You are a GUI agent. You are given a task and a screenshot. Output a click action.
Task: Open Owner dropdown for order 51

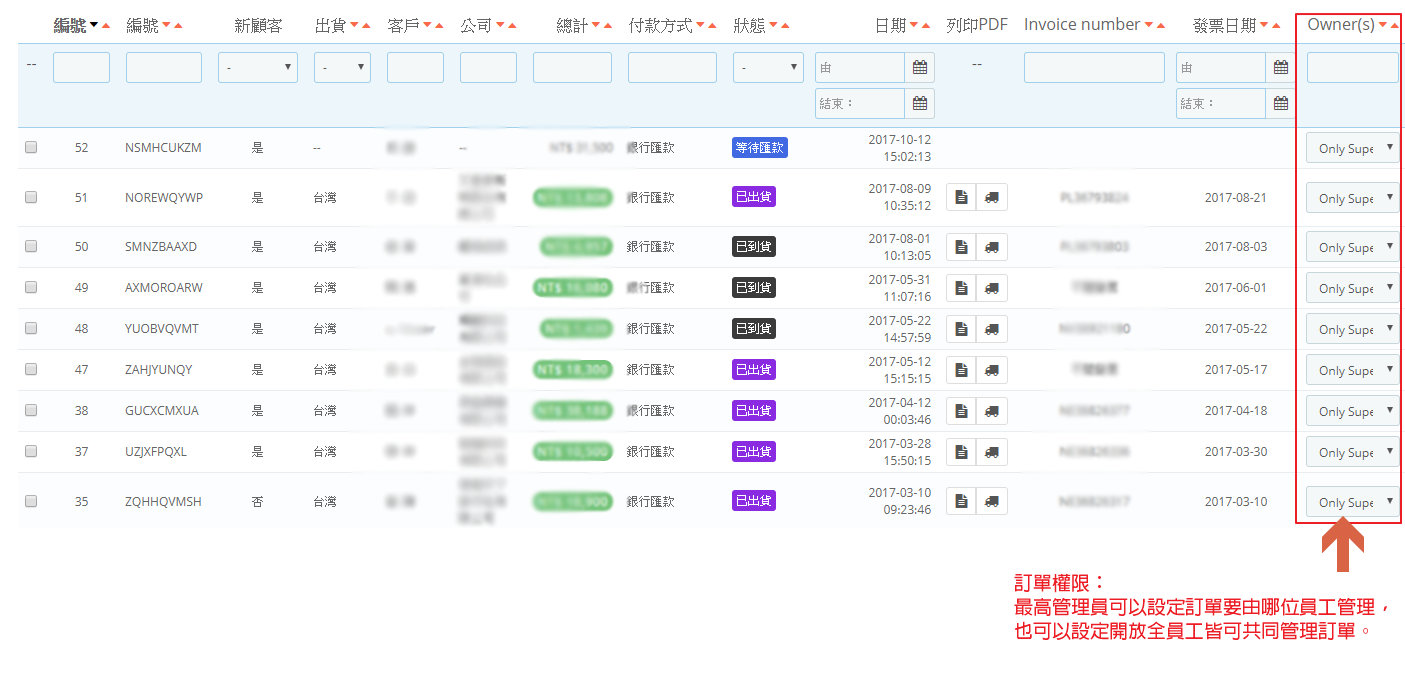tap(1352, 198)
